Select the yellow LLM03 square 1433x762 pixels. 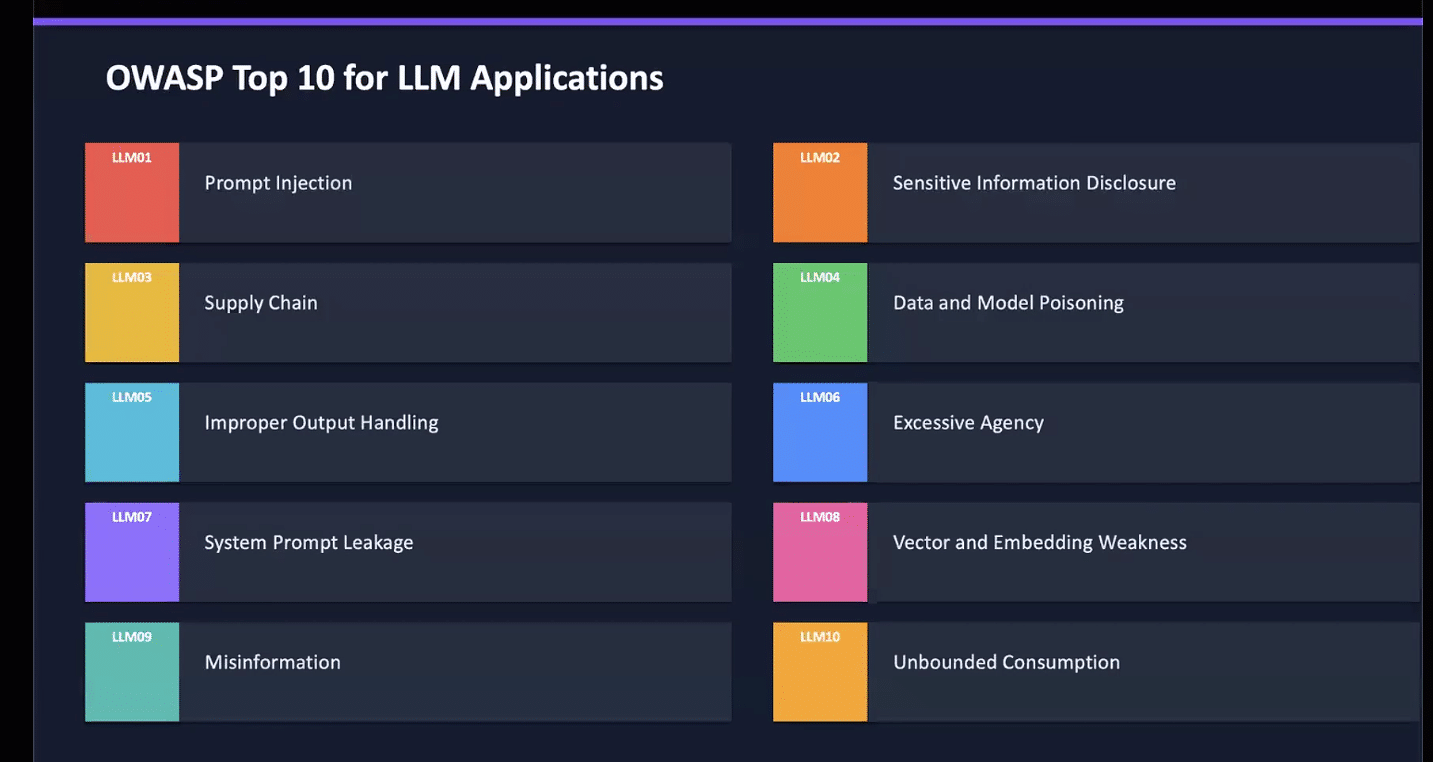click(x=132, y=312)
